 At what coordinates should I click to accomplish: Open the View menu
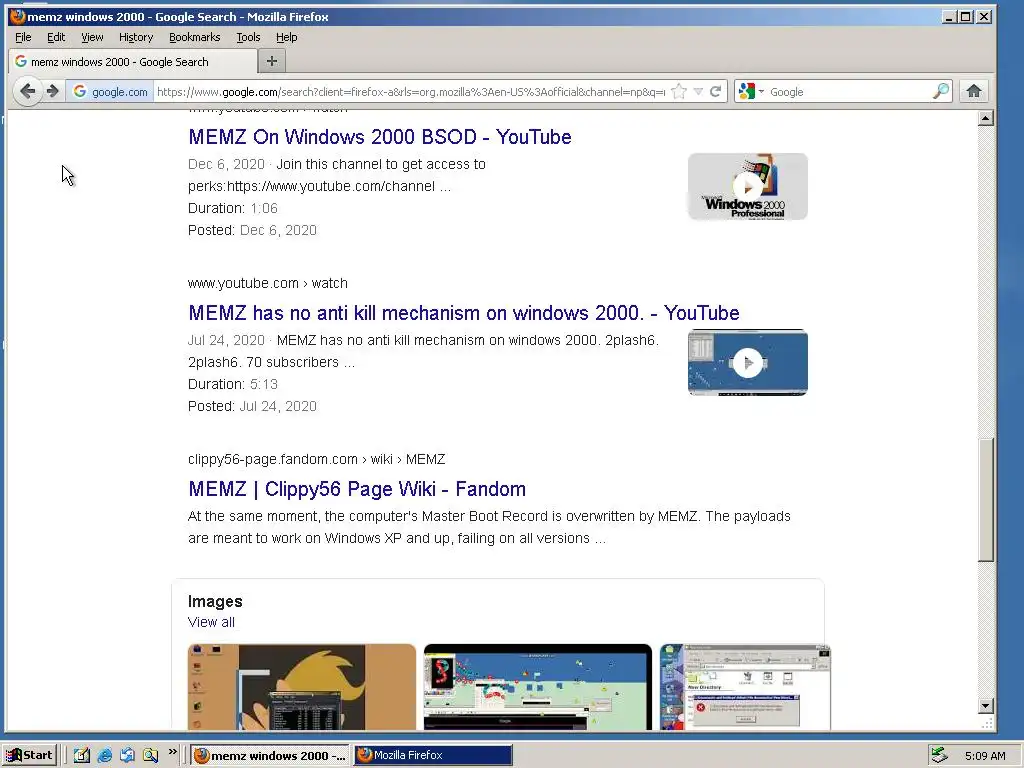[x=92, y=37]
